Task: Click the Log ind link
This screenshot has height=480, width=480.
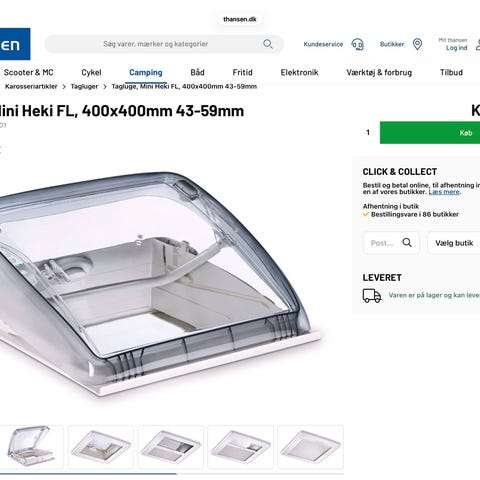Action: (x=456, y=48)
